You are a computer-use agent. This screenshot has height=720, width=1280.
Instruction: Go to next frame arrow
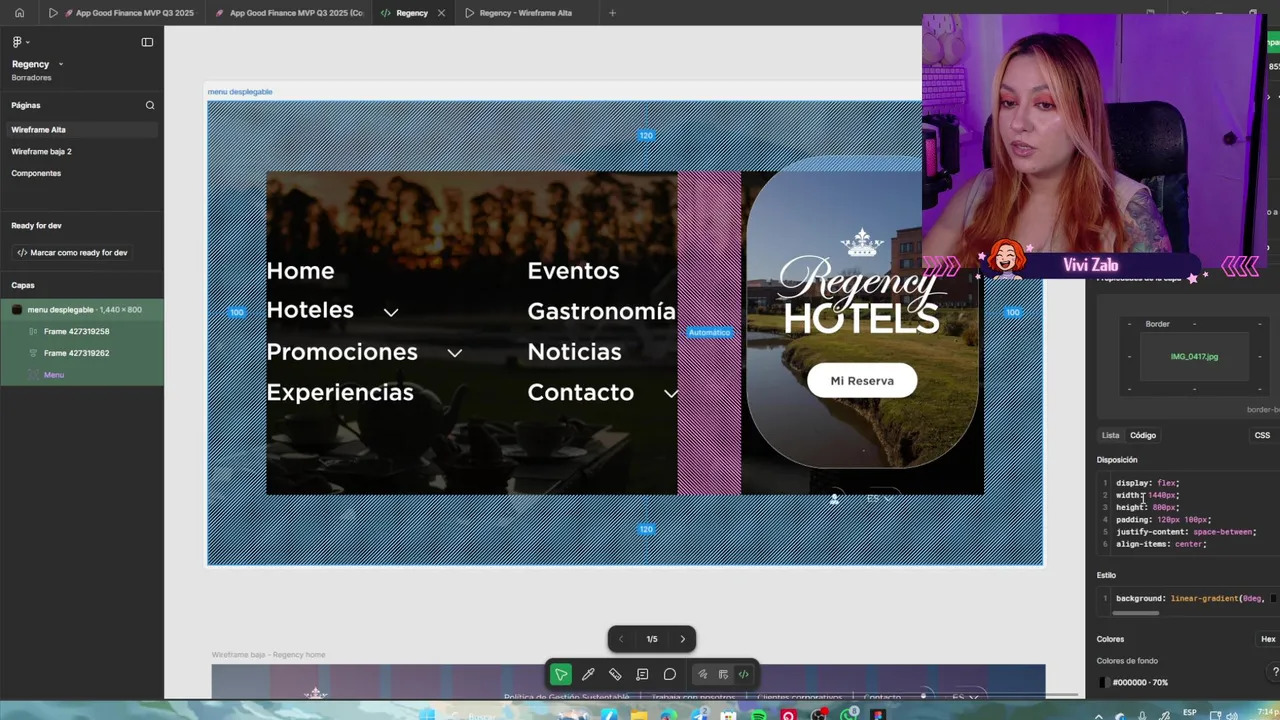[683, 639]
